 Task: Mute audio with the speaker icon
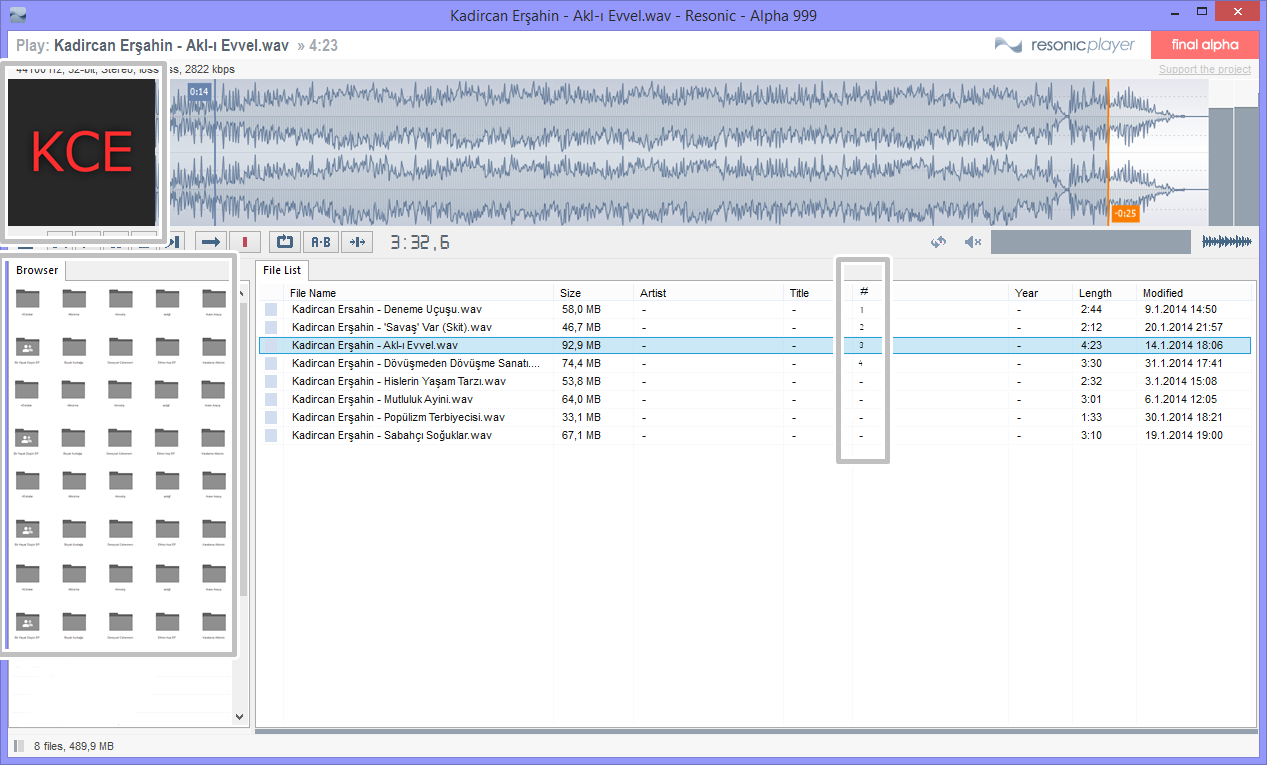(x=971, y=242)
